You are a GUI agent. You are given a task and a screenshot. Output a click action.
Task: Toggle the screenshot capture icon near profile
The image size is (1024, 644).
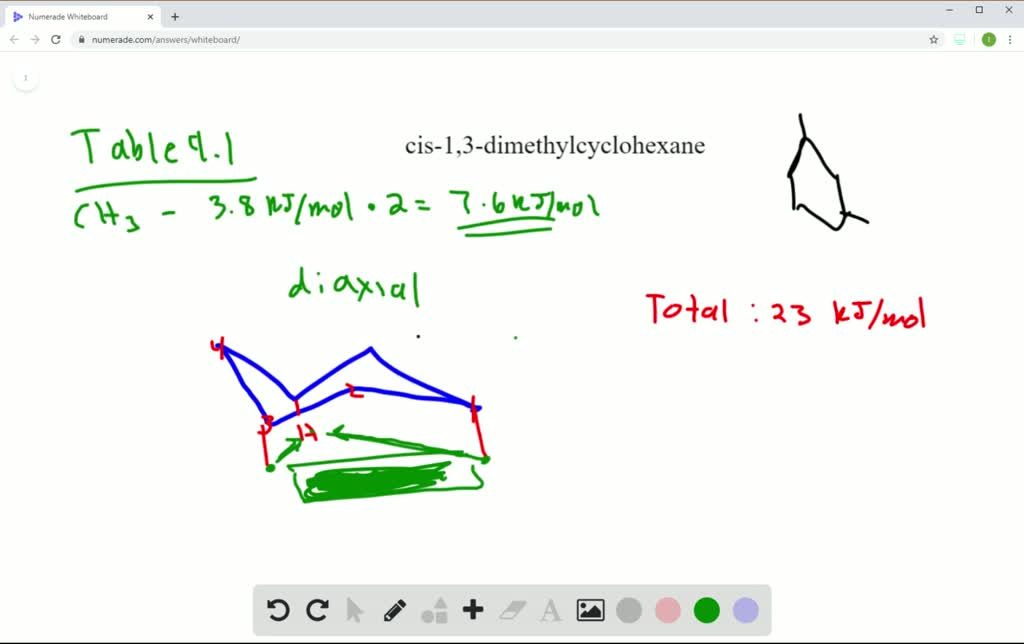tap(959, 39)
